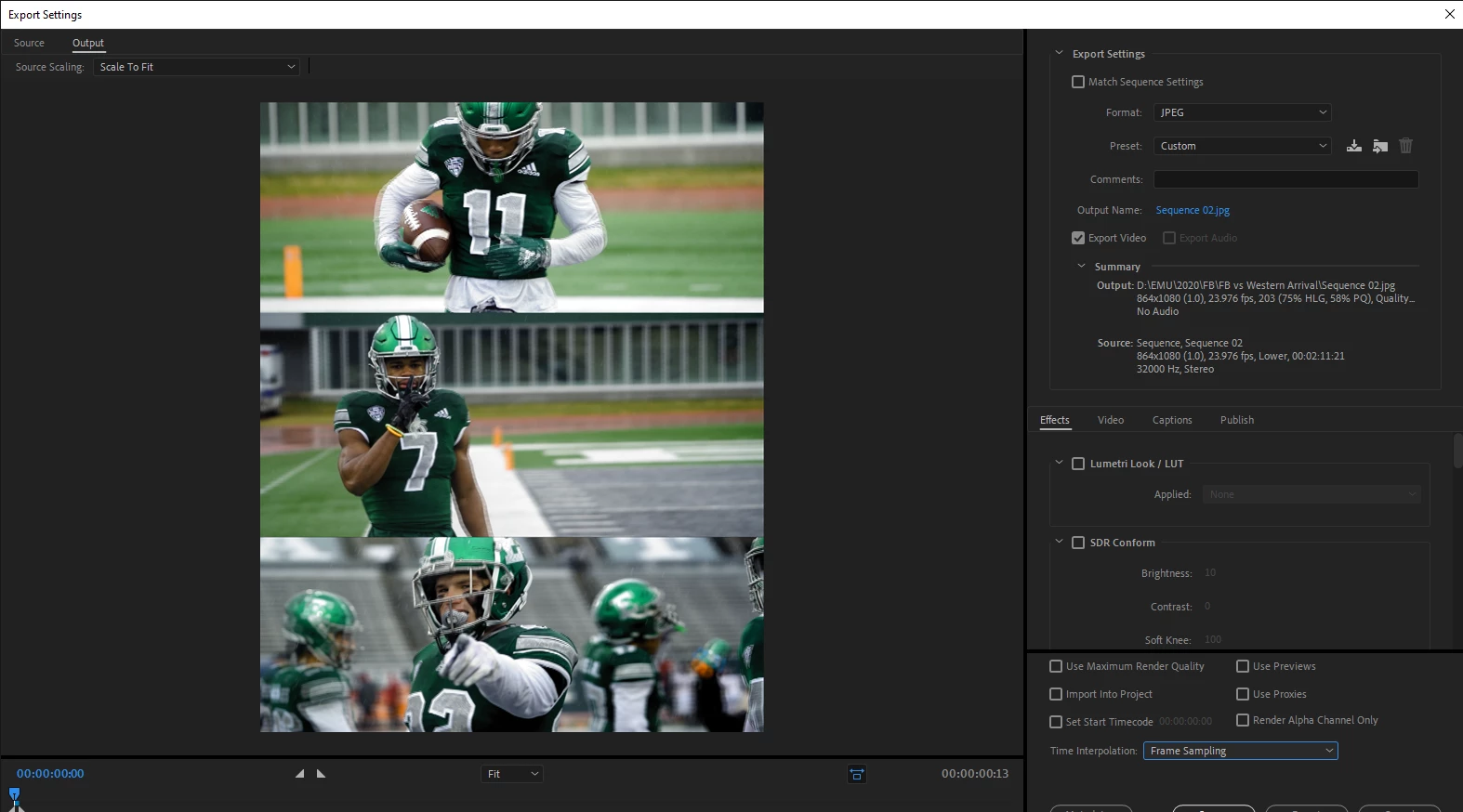This screenshot has height=812, width=1463.
Task: Click the 'Sequence, Sequence 02' source text
Action: (x=1190, y=343)
